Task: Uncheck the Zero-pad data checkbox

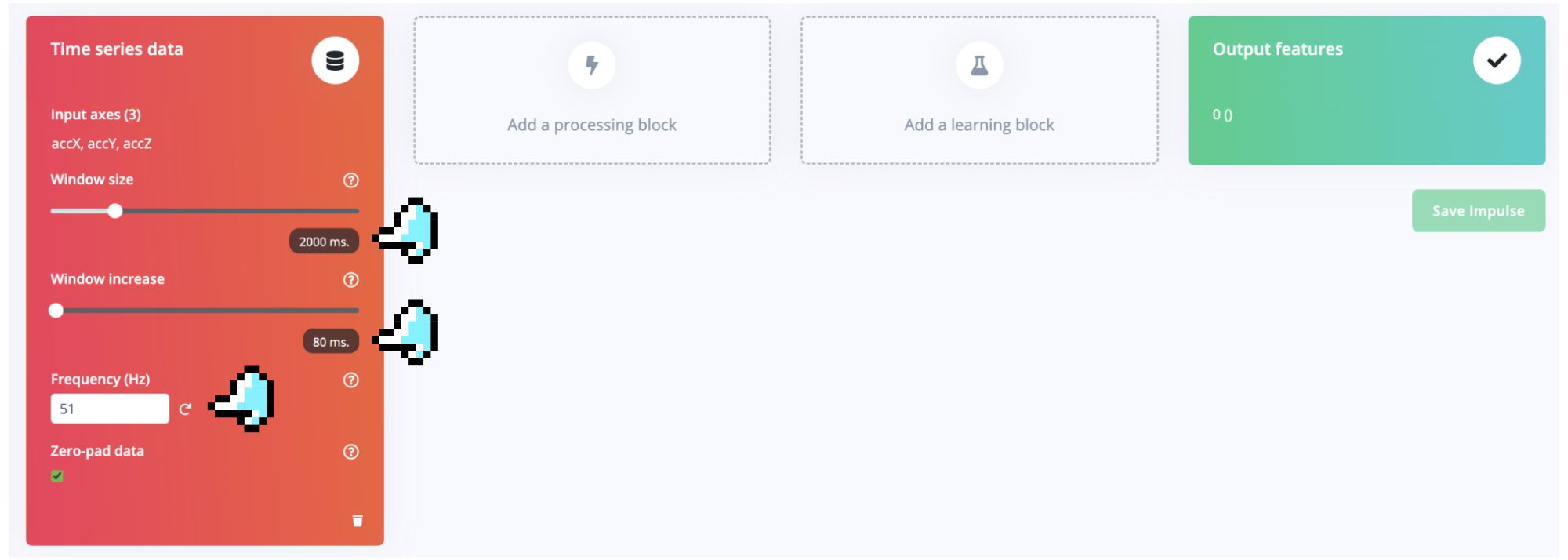Action: [57, 476]
